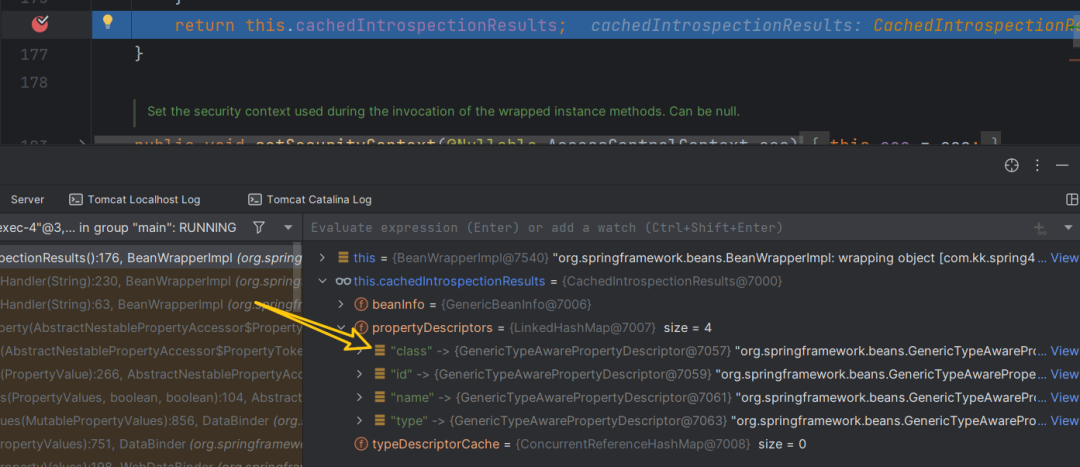Viewport: 1080px width, 467px height.
Task: Select stack frame 'Handler(String):63, BeanWrapperImpl'
Action: (x=151, y=304)
